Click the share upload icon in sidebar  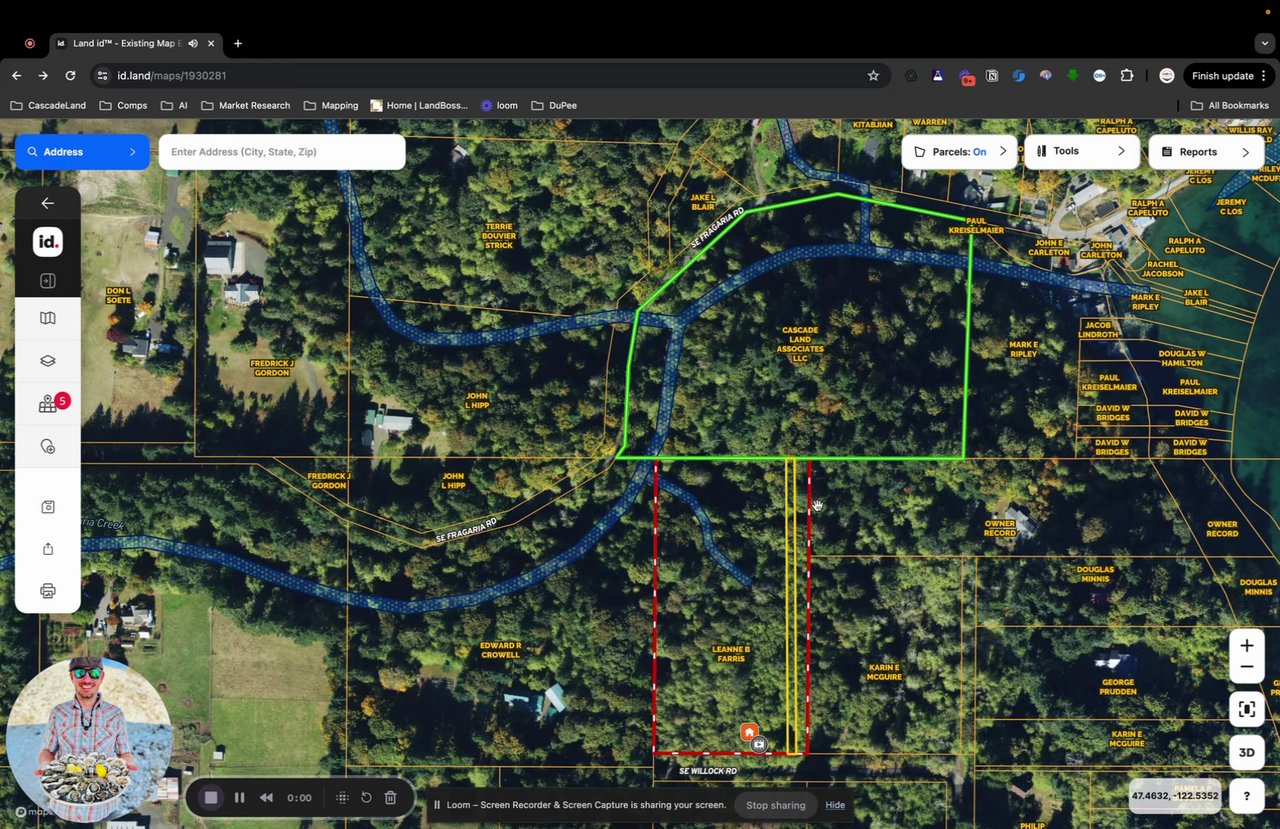(x=47, y=549)
